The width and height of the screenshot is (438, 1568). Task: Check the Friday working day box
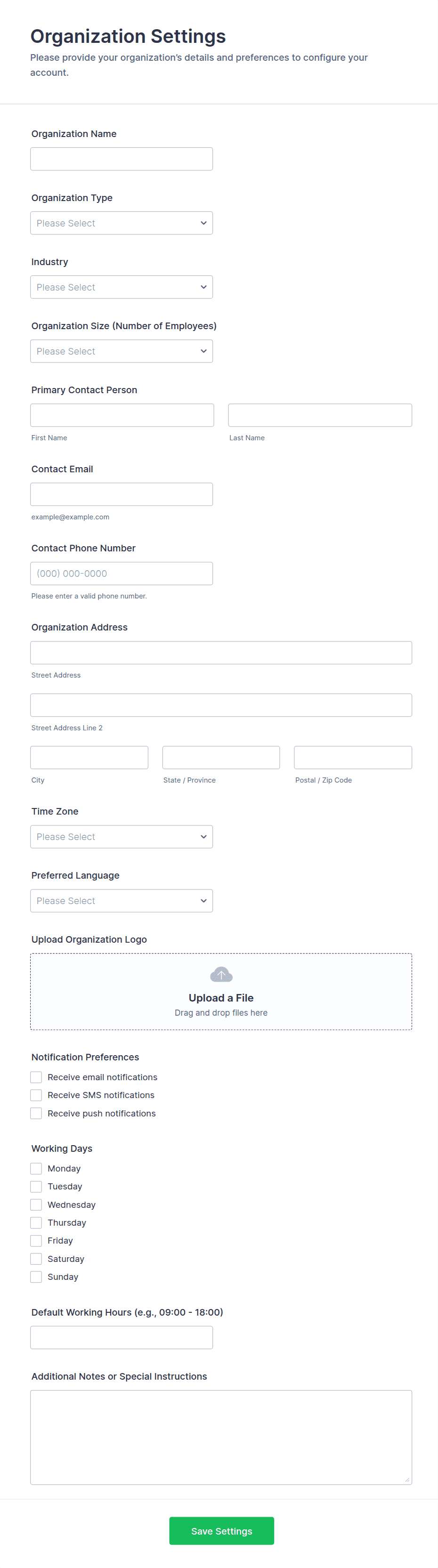click(37, 1241)
